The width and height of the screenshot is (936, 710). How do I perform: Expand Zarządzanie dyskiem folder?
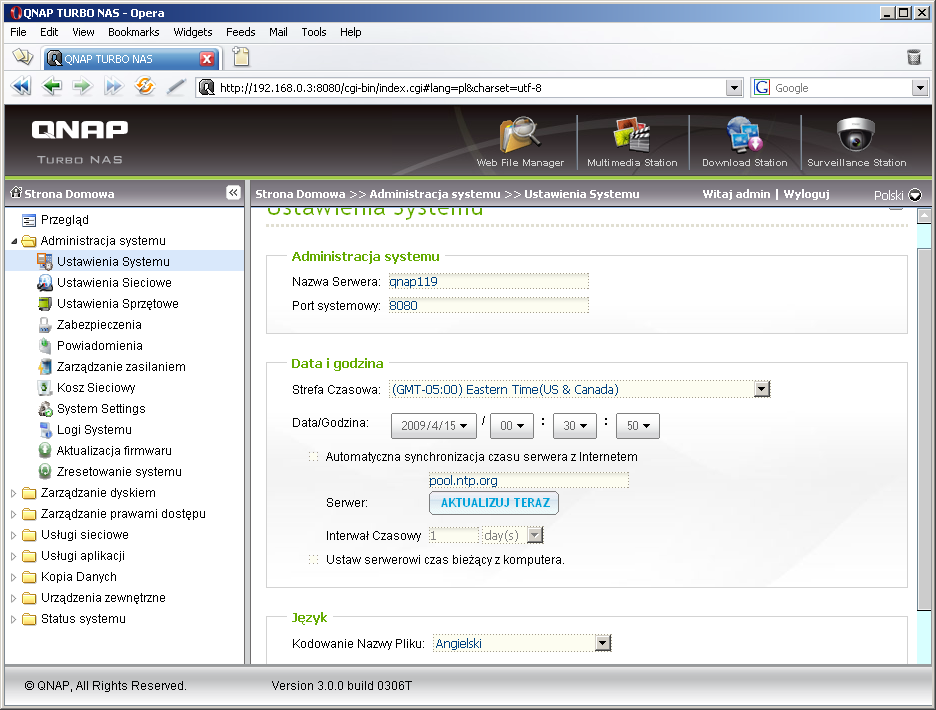tap(14, 493)
